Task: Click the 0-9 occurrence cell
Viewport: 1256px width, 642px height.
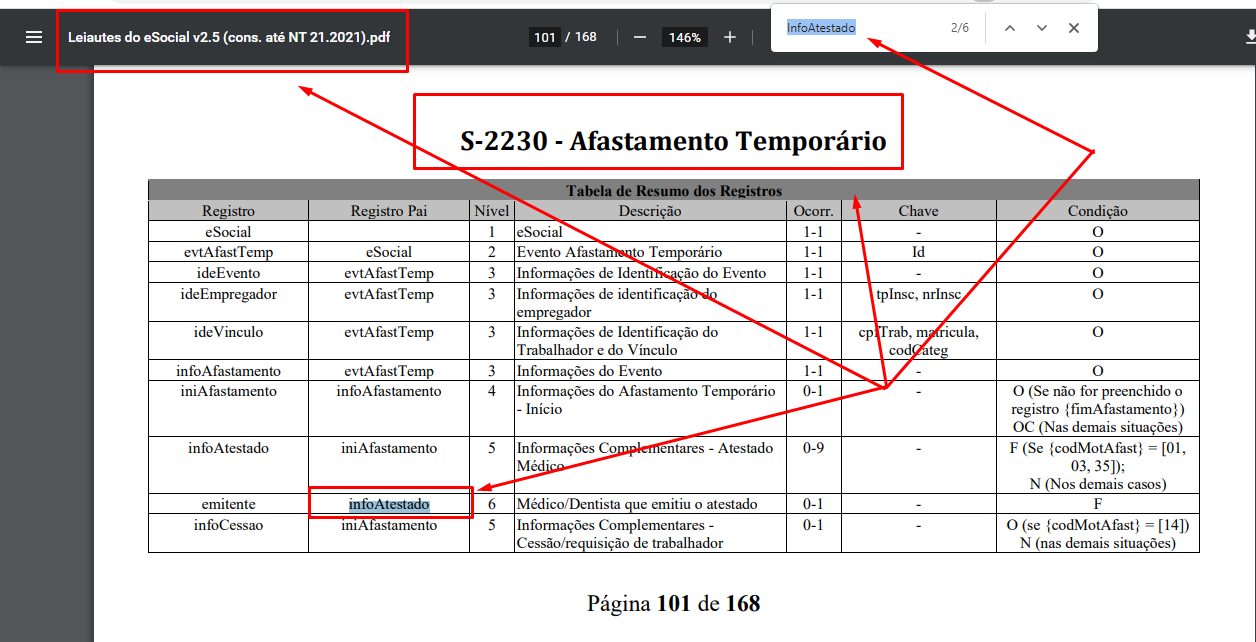Action: [813, 448]
